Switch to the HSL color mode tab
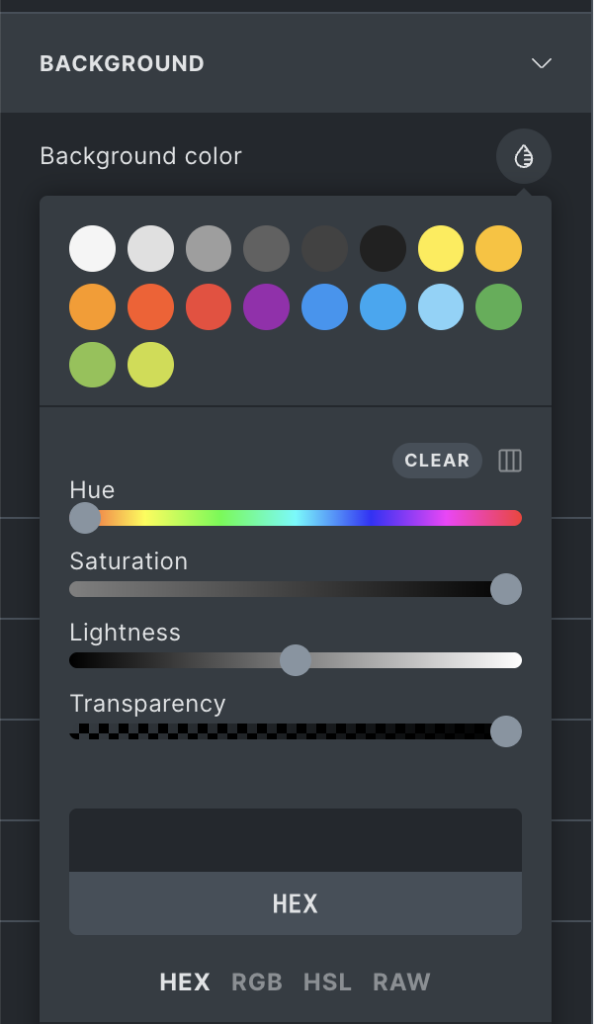The image size is (601, 1024). [x=327, y=982]
